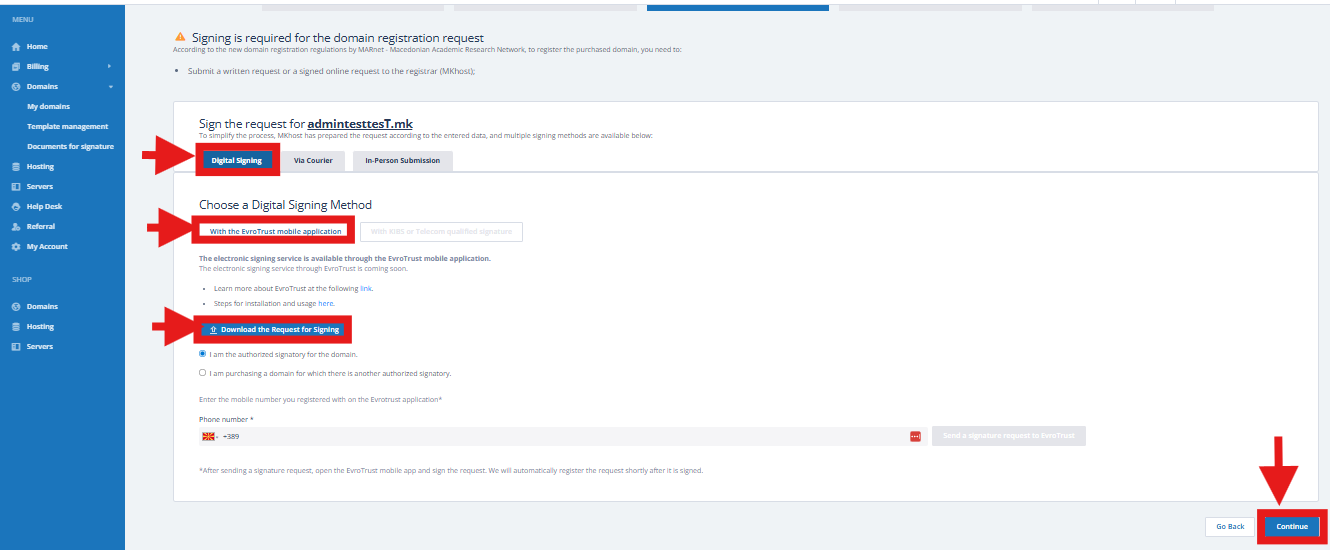This screenshot has height=550, width=1330.
Task: Open Referral menu item
Action: pyautogui.click(x=41, y=227)
